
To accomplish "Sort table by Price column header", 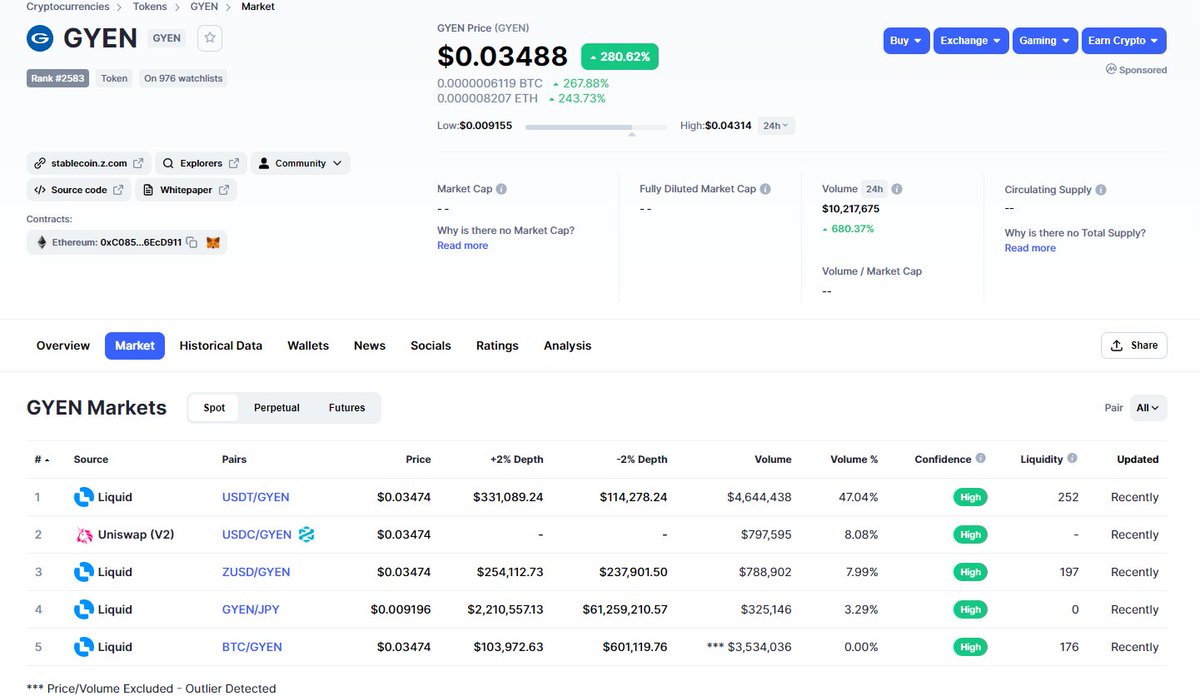I will pos(418,459).
